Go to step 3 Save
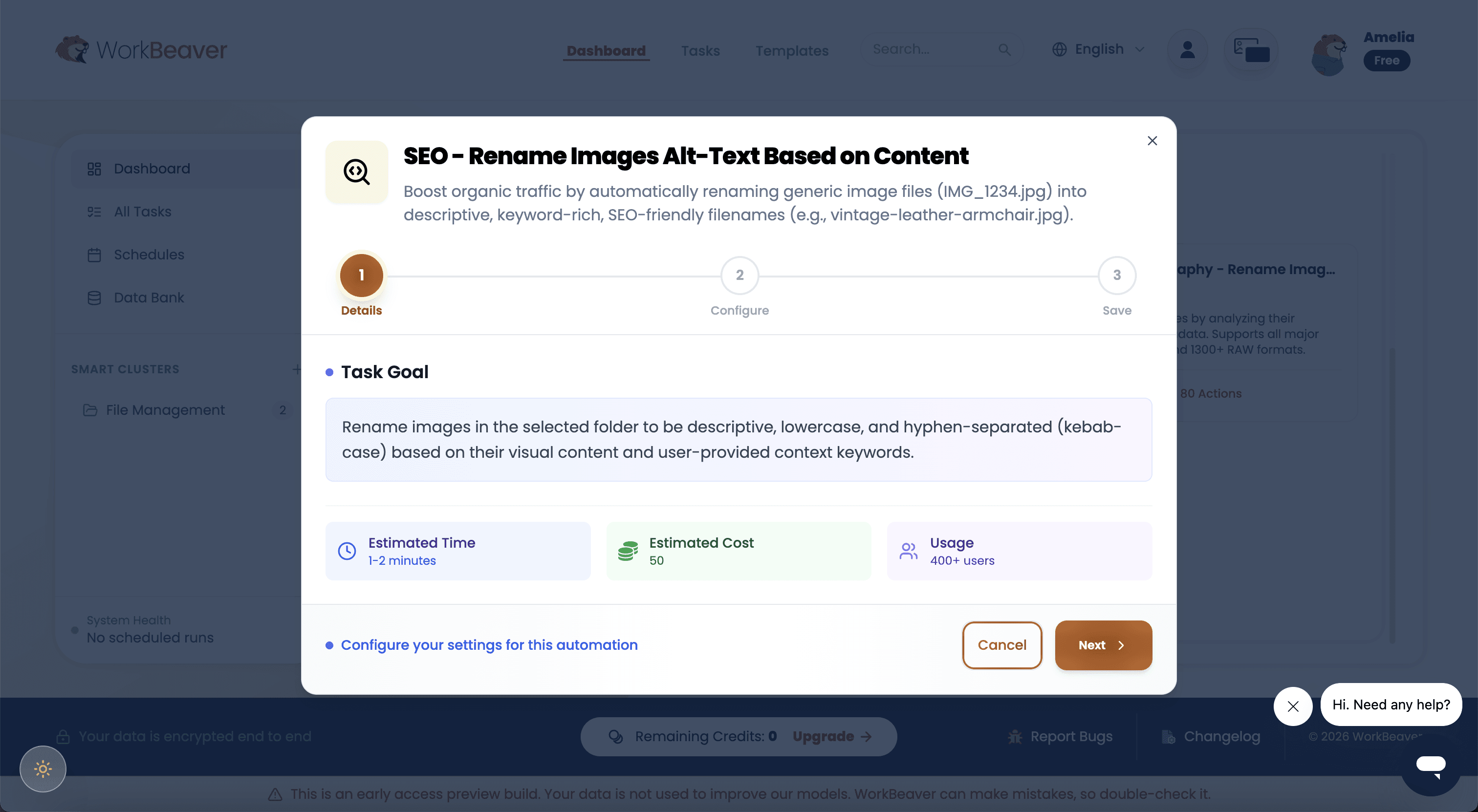 click(x=1116, y=275)
